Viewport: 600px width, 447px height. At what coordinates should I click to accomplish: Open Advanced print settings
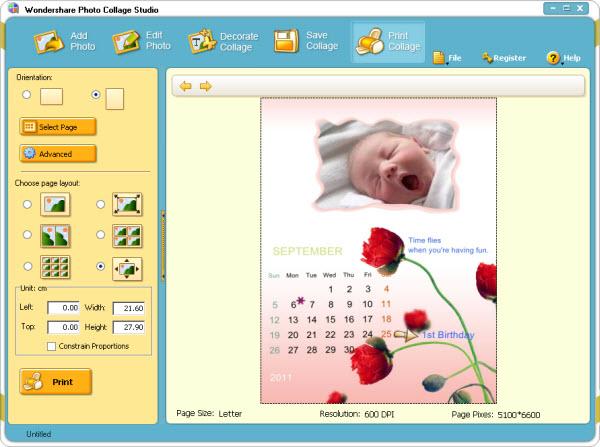click(58, 154)
